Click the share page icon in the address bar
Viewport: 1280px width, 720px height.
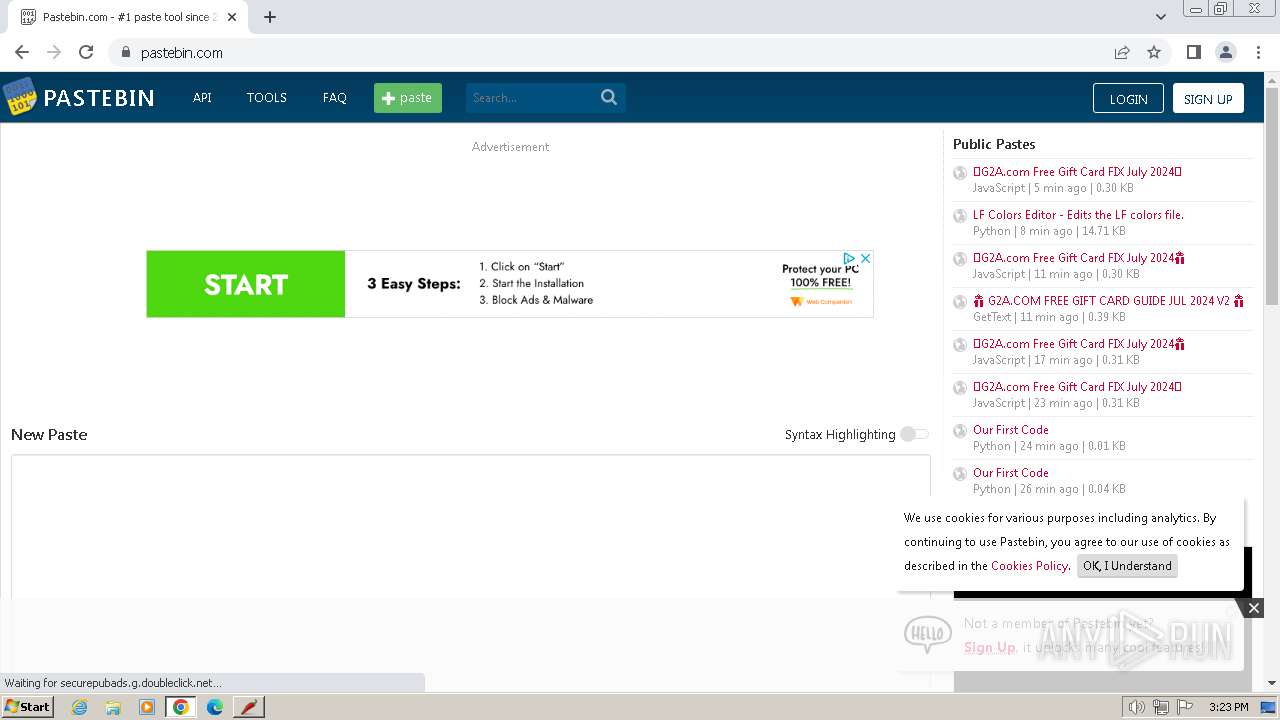pyautogui.click(x=1122, y=52)
